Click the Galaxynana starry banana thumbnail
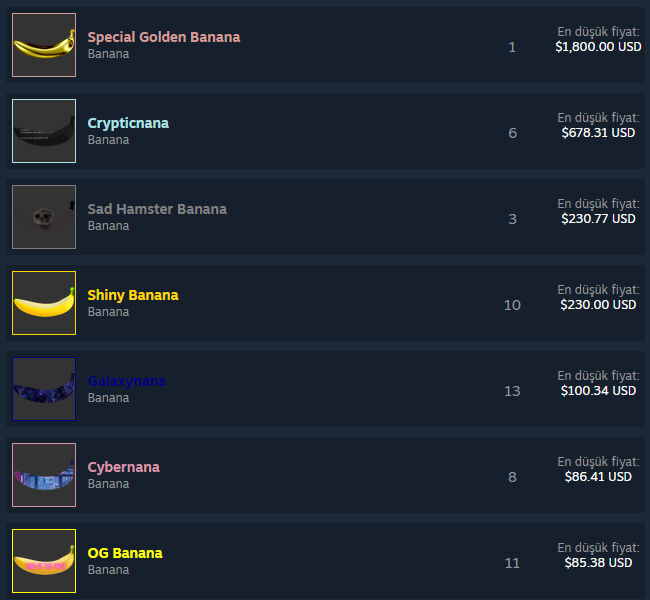The image size is (650, 600). coord(44,389)
